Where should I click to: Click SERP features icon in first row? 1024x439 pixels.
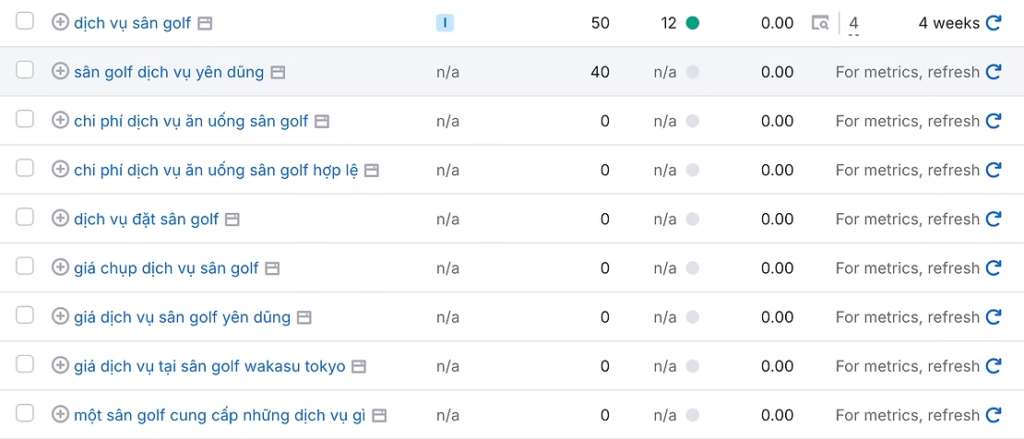coord(820,23)
